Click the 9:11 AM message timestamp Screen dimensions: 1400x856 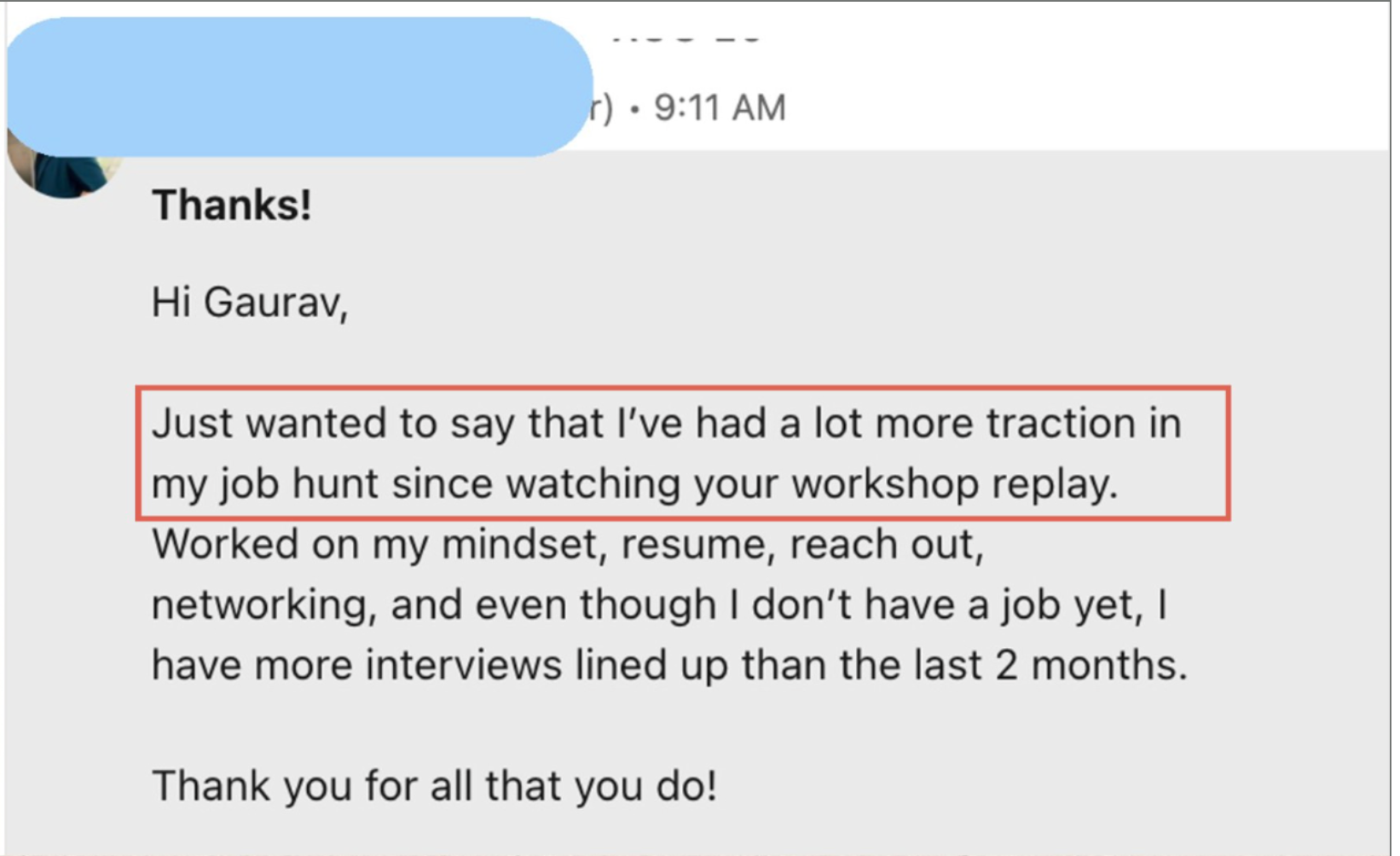(720, 108)
